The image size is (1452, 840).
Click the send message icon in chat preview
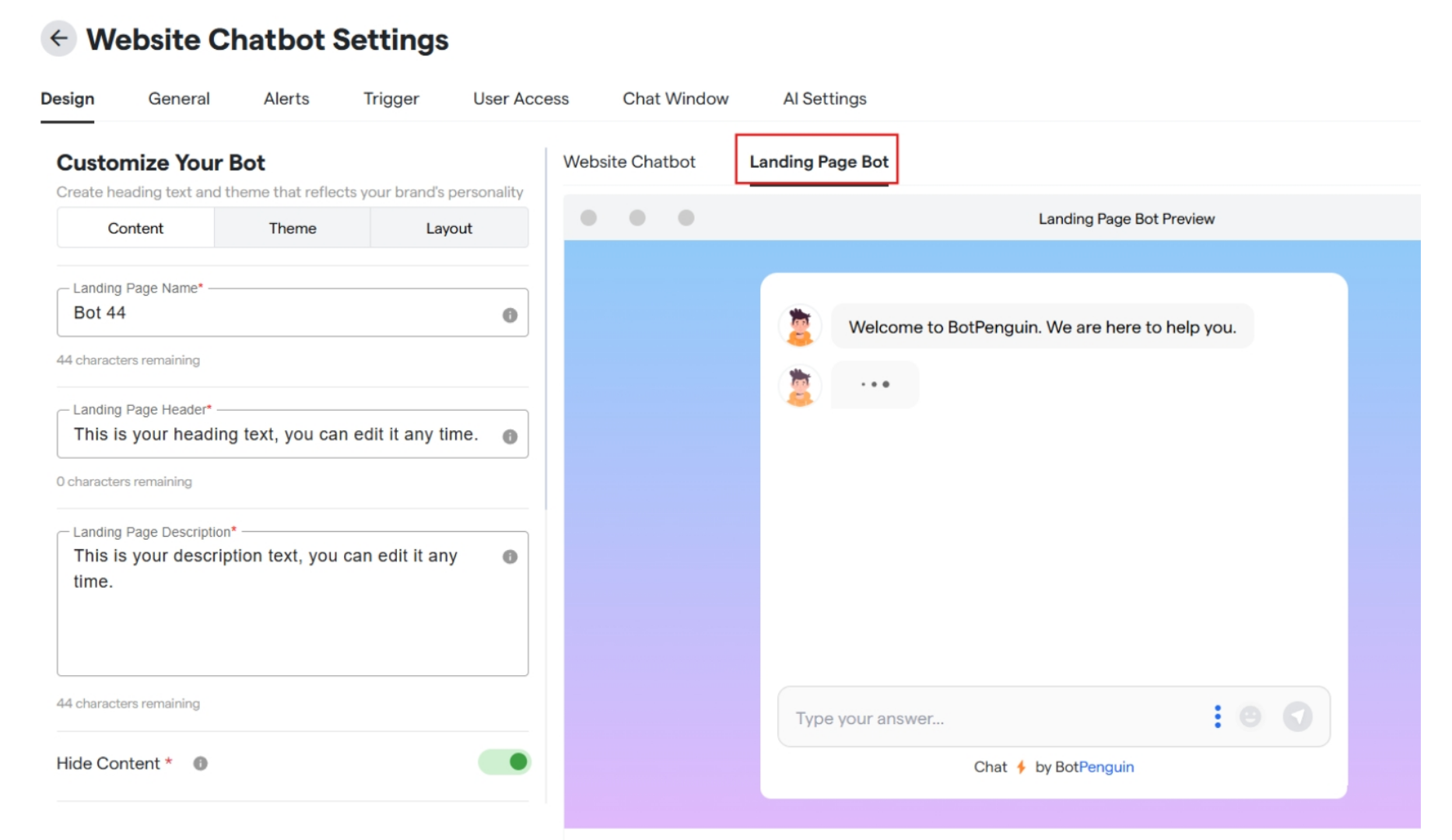(1298, 717)
